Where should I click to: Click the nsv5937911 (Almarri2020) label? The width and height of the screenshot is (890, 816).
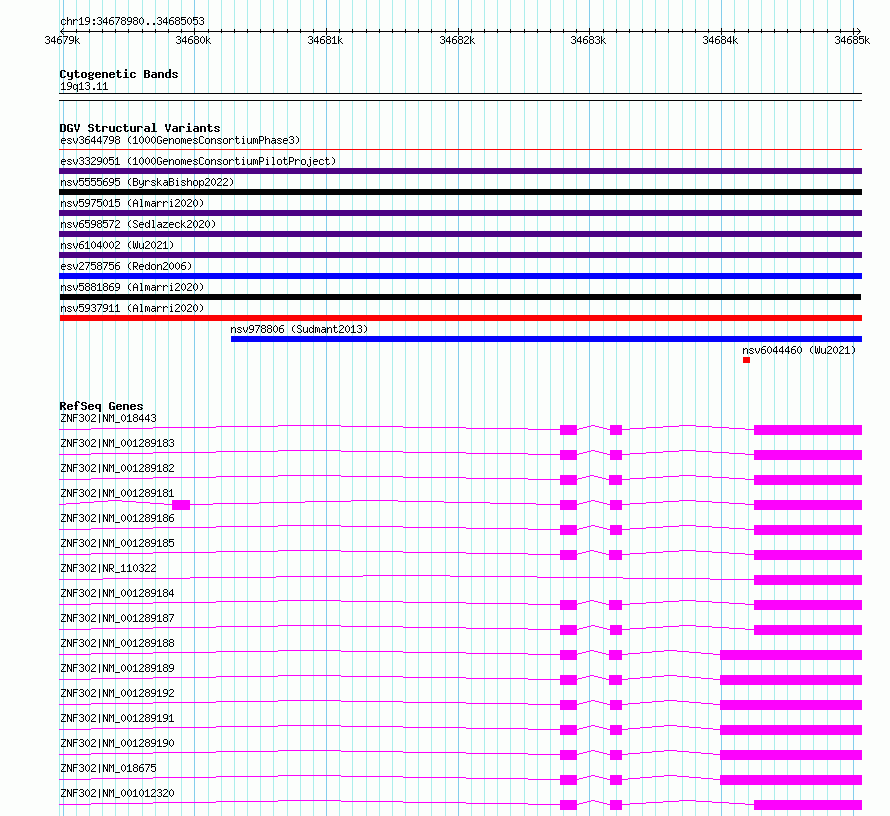[x=132, y=308]
